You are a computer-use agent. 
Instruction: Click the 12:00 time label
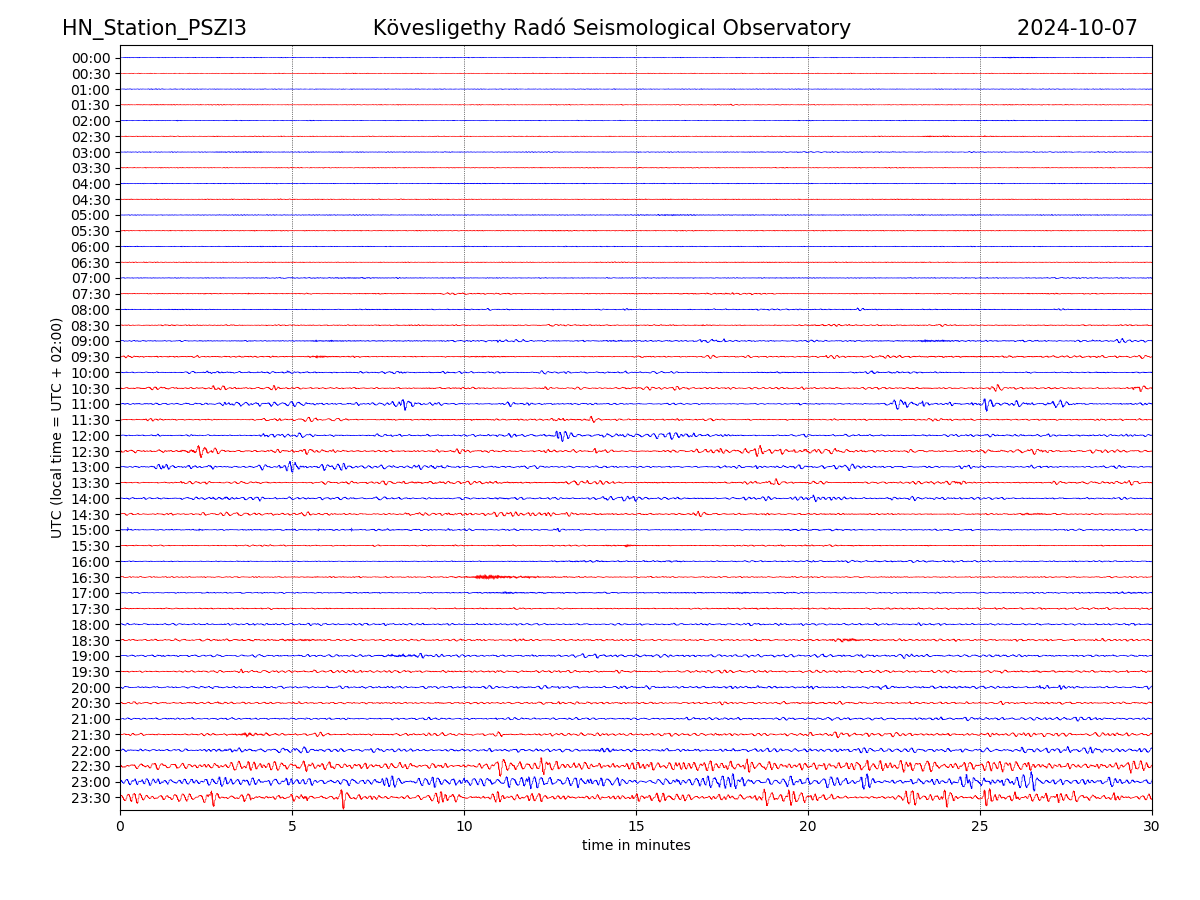point(91,436)
